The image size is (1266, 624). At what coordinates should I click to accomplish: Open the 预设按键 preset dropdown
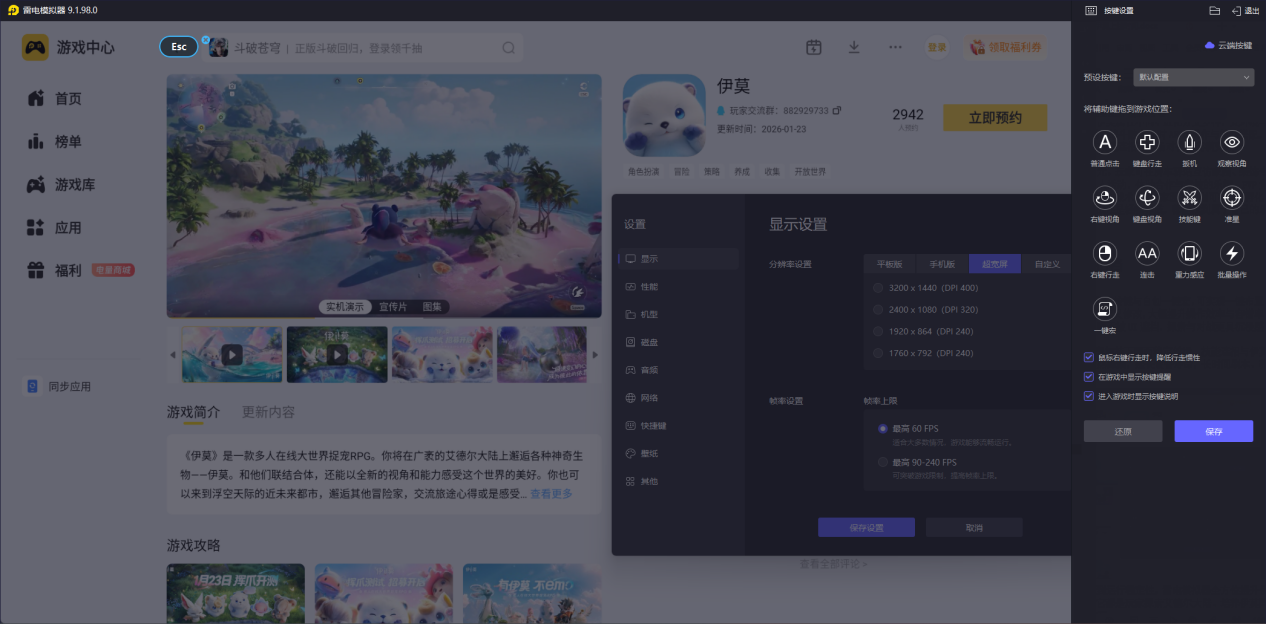coord(1194,77)
